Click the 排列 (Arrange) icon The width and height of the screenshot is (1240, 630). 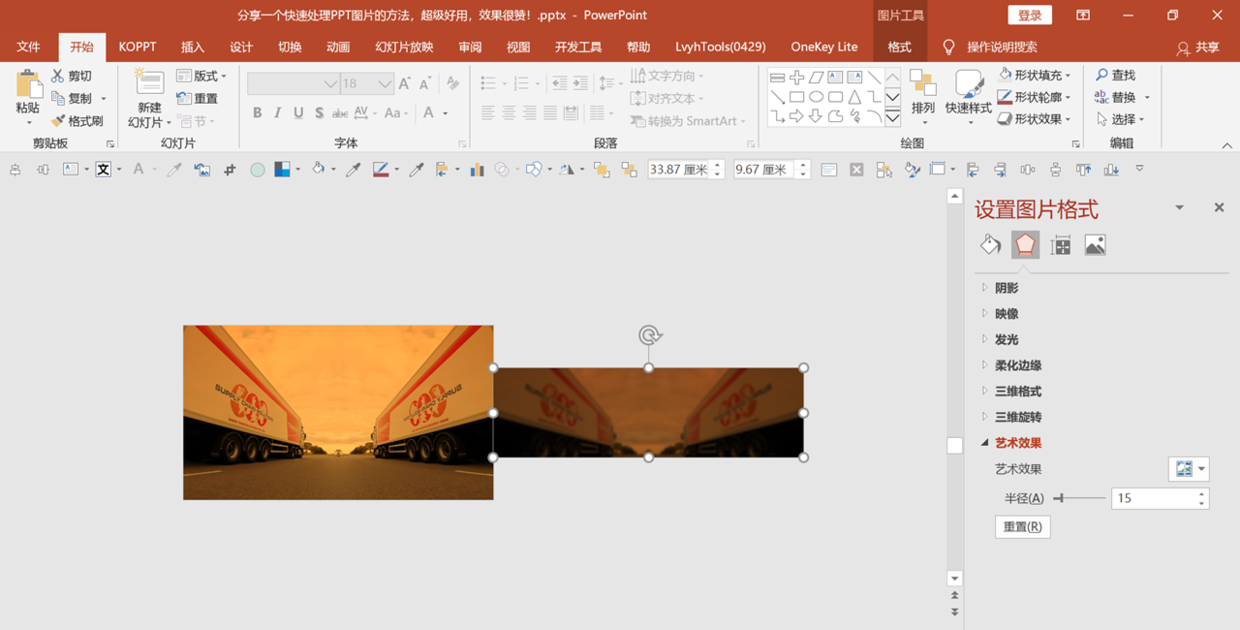(x=923, y=84)
